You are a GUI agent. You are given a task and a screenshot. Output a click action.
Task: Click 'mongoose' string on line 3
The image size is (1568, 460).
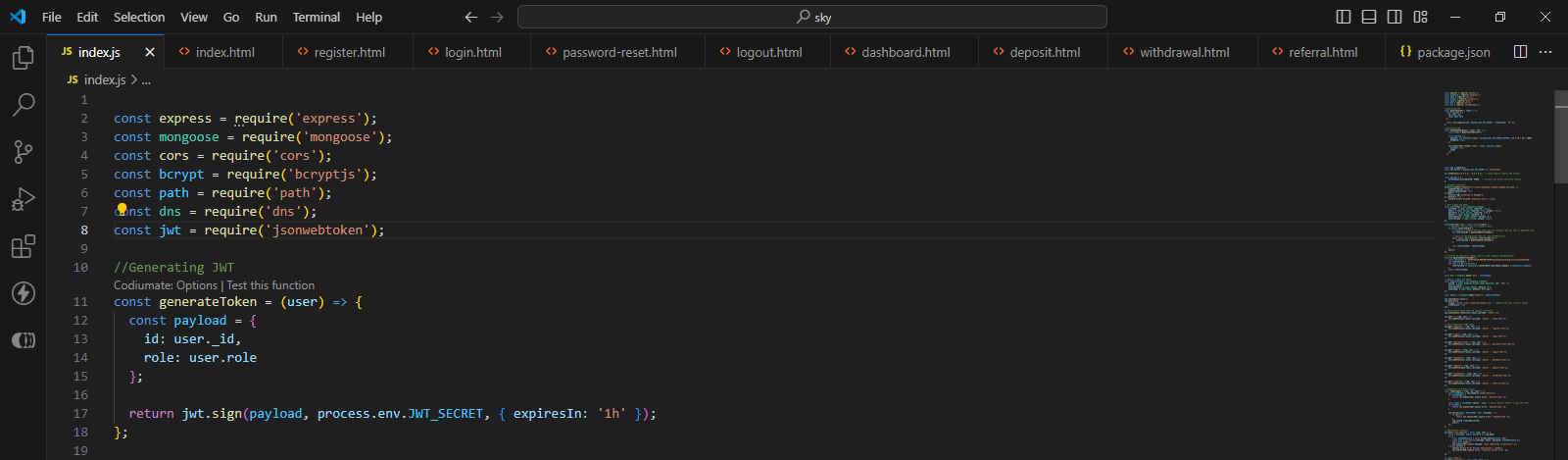[x=340, y=136]
